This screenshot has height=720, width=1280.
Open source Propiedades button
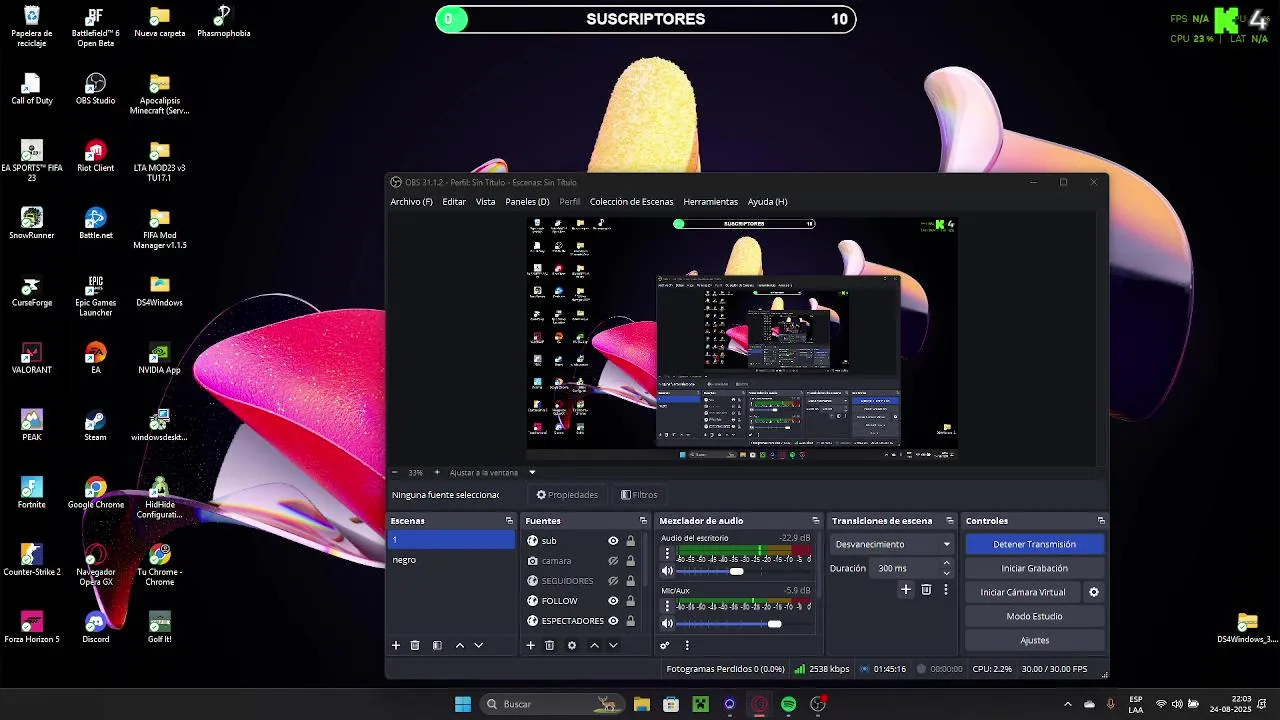point(567,495)
